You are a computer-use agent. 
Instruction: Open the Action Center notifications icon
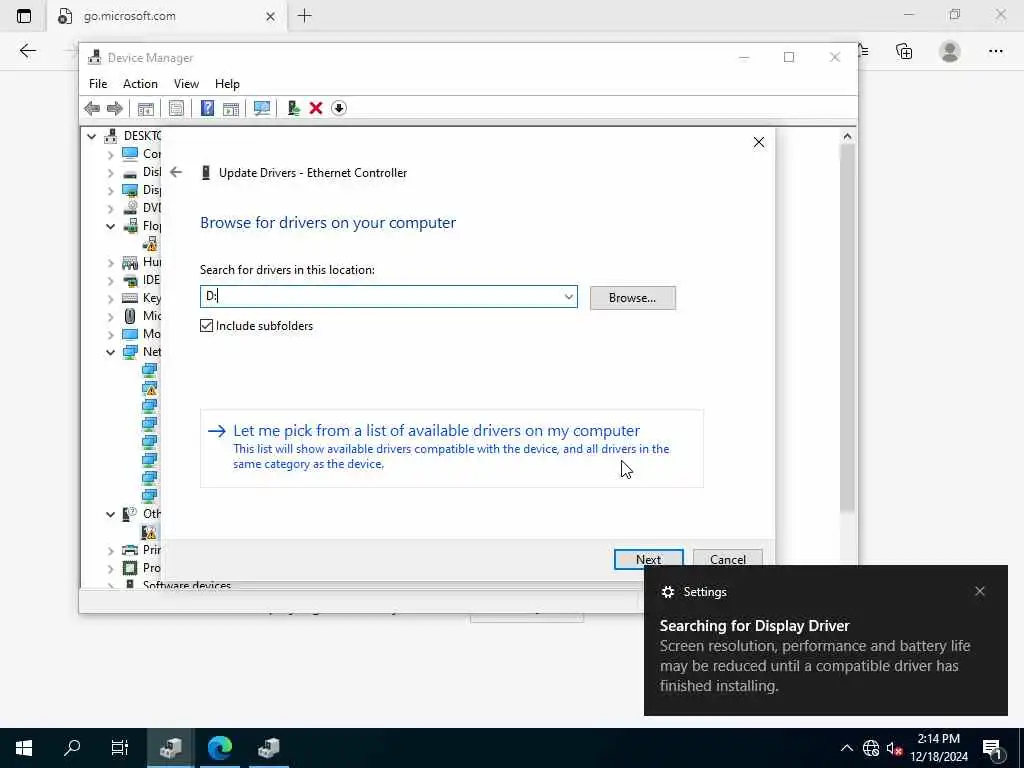point(992,748)
